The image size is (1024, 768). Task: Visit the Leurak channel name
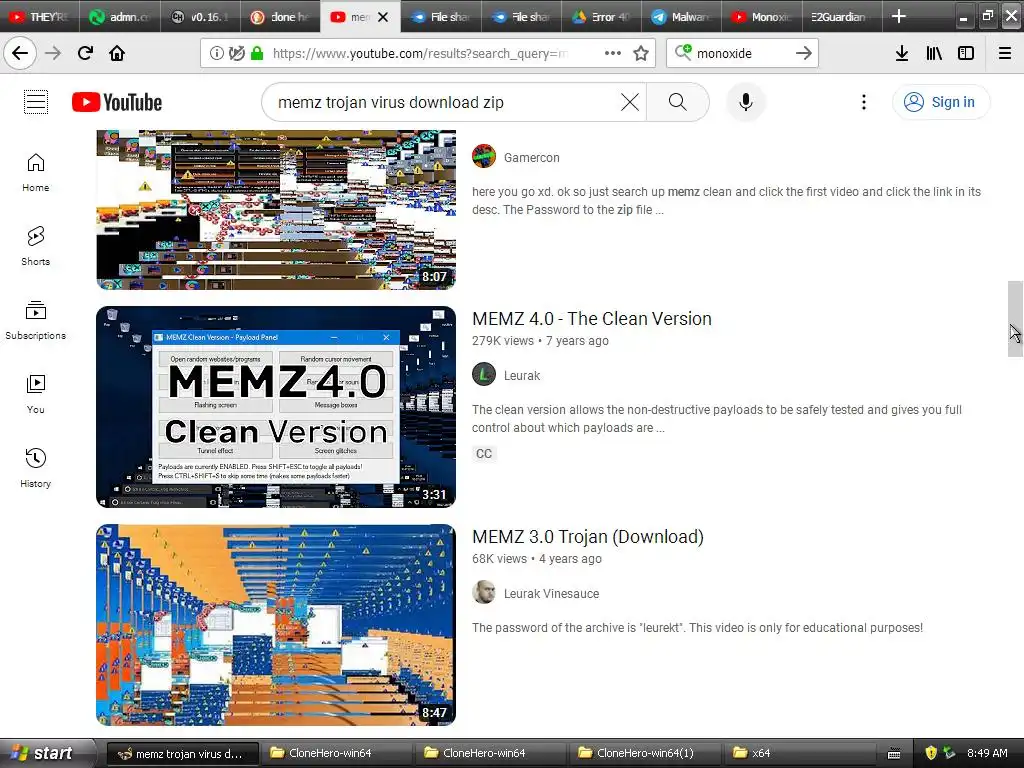pyautogui.click(x=522, y=376)
